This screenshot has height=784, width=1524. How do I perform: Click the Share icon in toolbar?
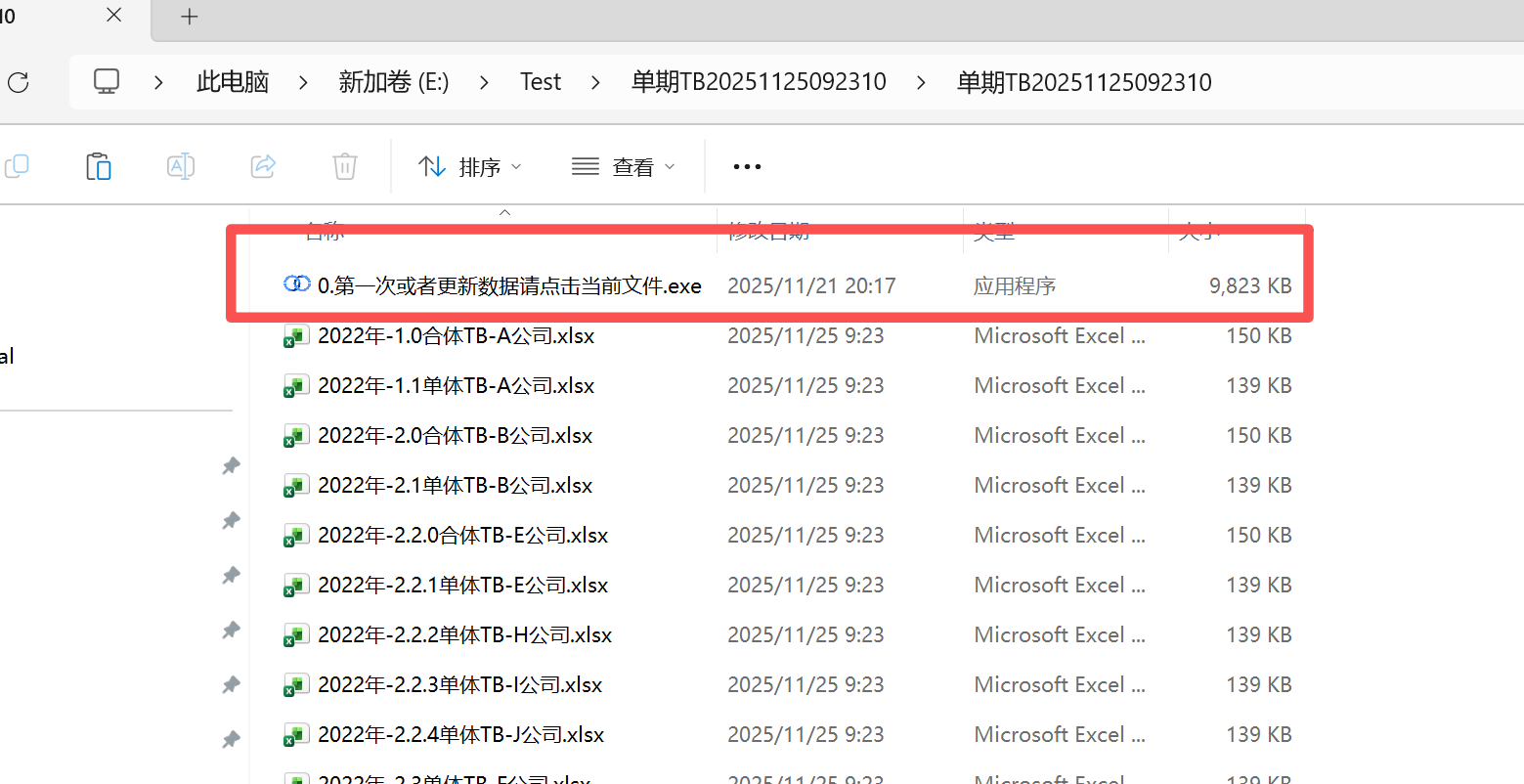click(262, 166)
